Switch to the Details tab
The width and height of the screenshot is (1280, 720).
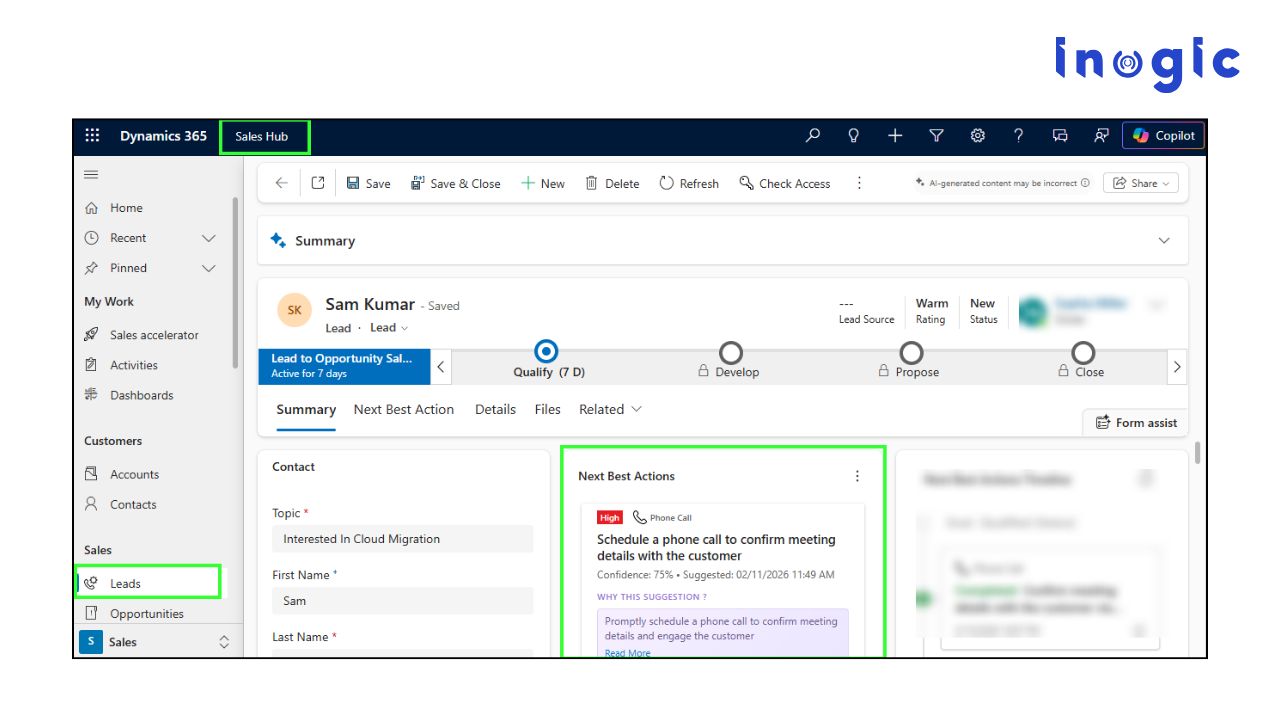(x=495, y=410)
